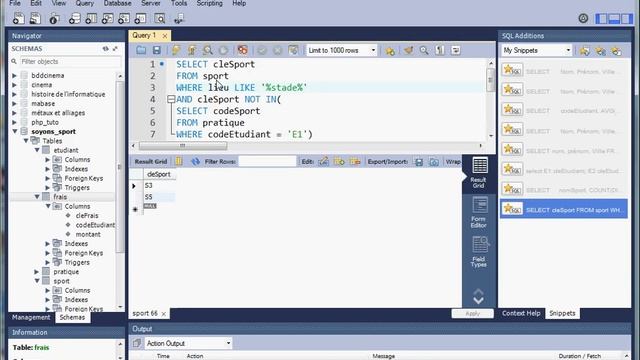Beautify query with the broom icon
Image resolution: width=640 pixels, height=360 pixels.
(408, 50)
